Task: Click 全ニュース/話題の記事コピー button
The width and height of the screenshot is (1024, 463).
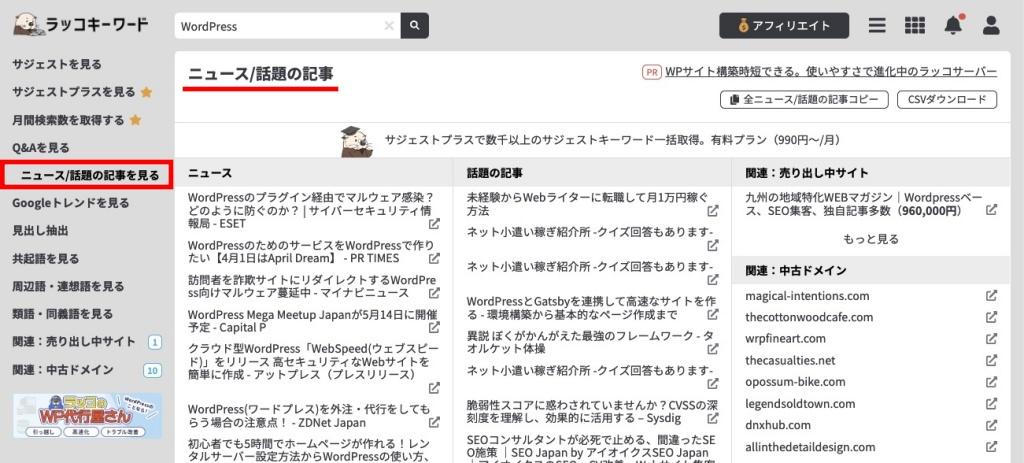Action: coord(804,100)
